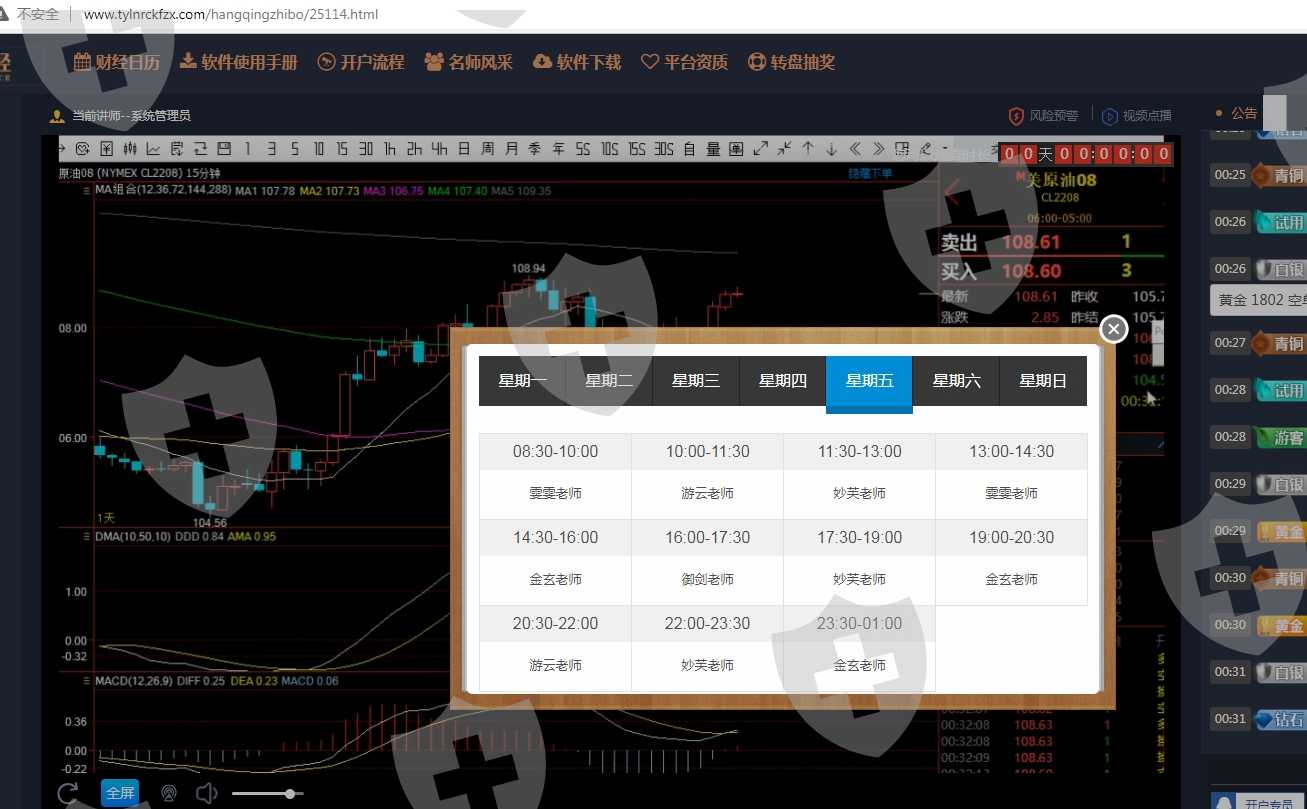Select the 1-minute period in chart toolbar
This screenshot has height=809, width=1307.
pos(247,149)
